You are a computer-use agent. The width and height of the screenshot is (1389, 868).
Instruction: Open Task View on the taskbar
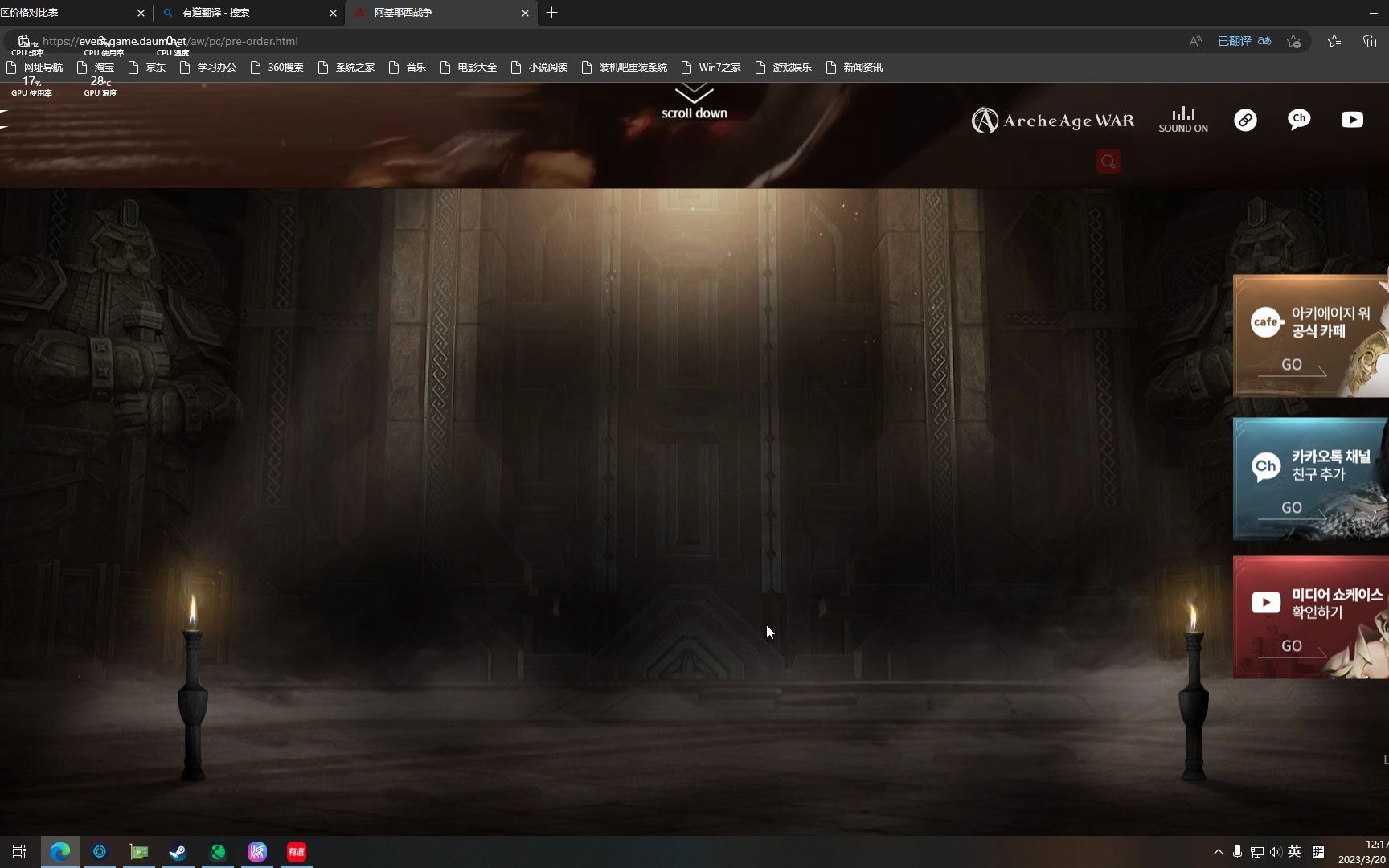(19, 852)
